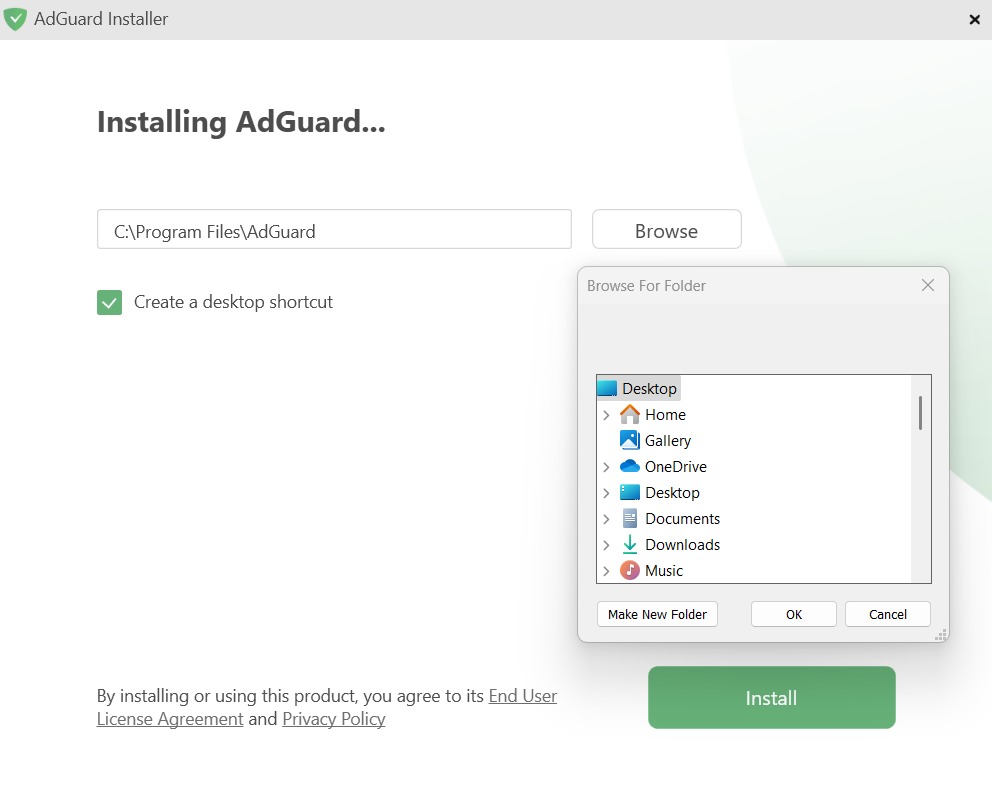Viewport: 992px width, 792px height.
Task: Click the Desktop icon below OneDrive
Action: point(629,492)
